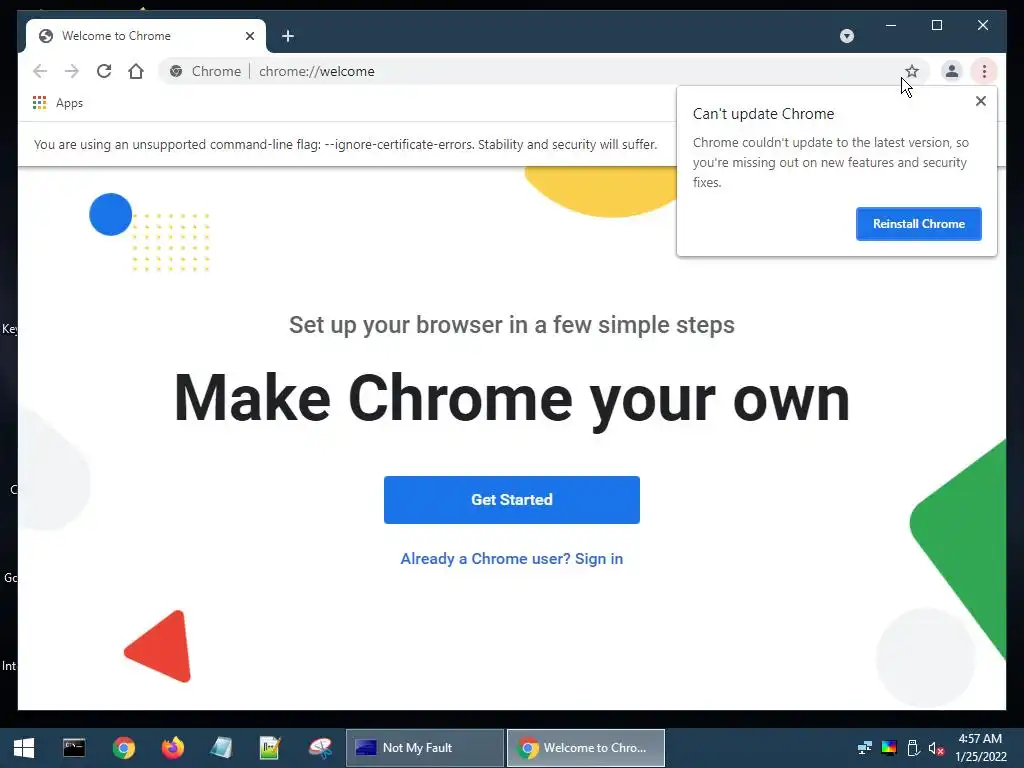This screenshot has width=1024, height=768.
Task: Click the browser forward arrow
Action: 72,71
